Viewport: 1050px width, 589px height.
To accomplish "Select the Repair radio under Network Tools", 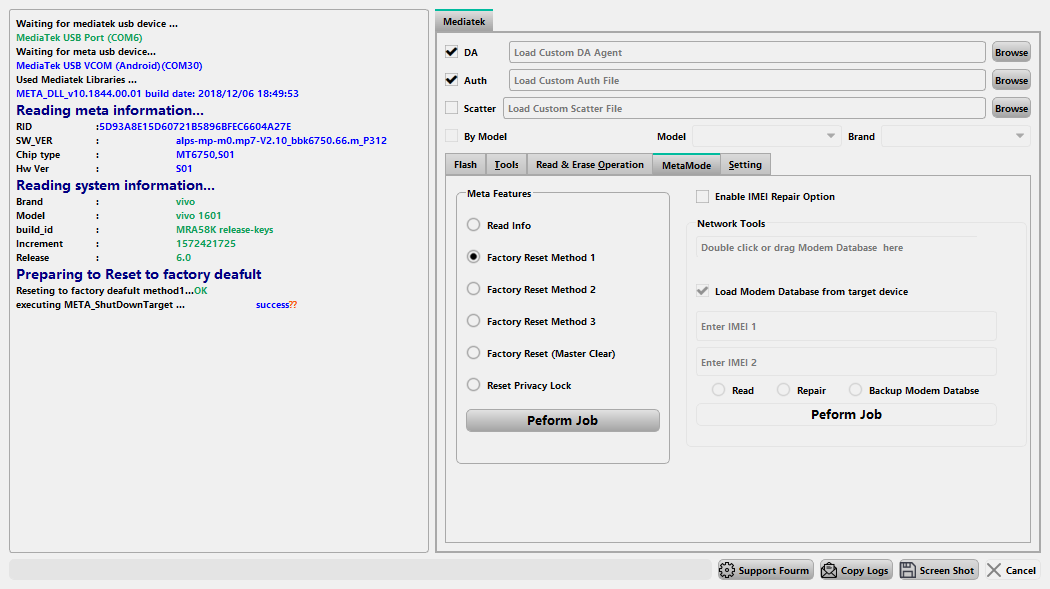I will tap(783, 390).
